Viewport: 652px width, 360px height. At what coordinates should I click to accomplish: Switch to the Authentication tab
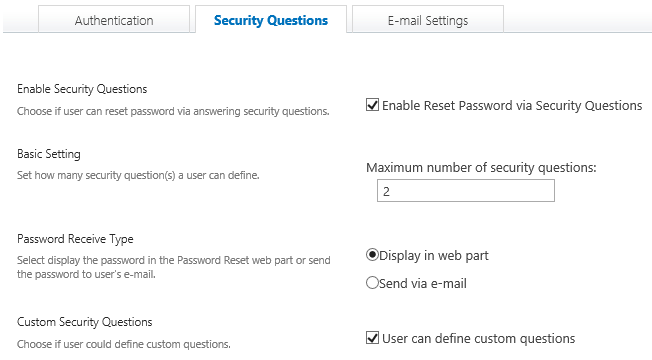pyautogui.click(x=114, y=20)
